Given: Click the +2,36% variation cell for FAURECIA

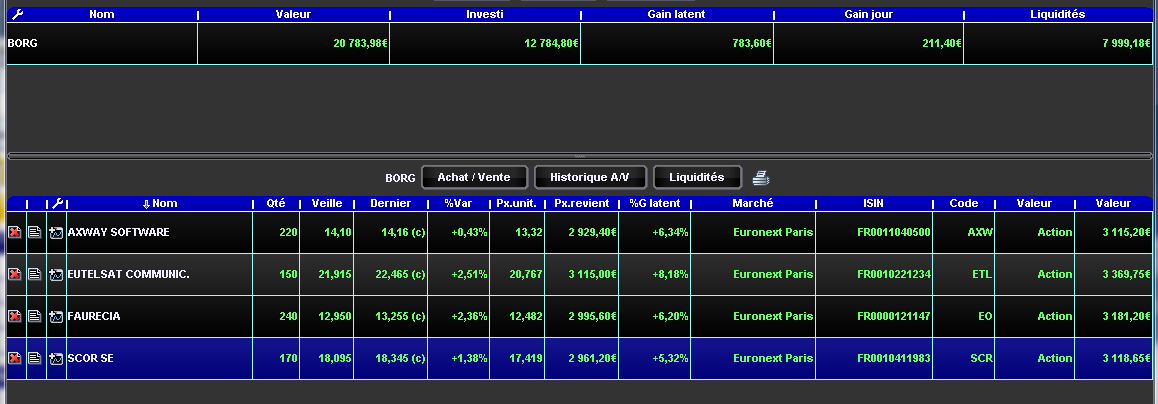Looking at the screenshot, I should (459, 316).
